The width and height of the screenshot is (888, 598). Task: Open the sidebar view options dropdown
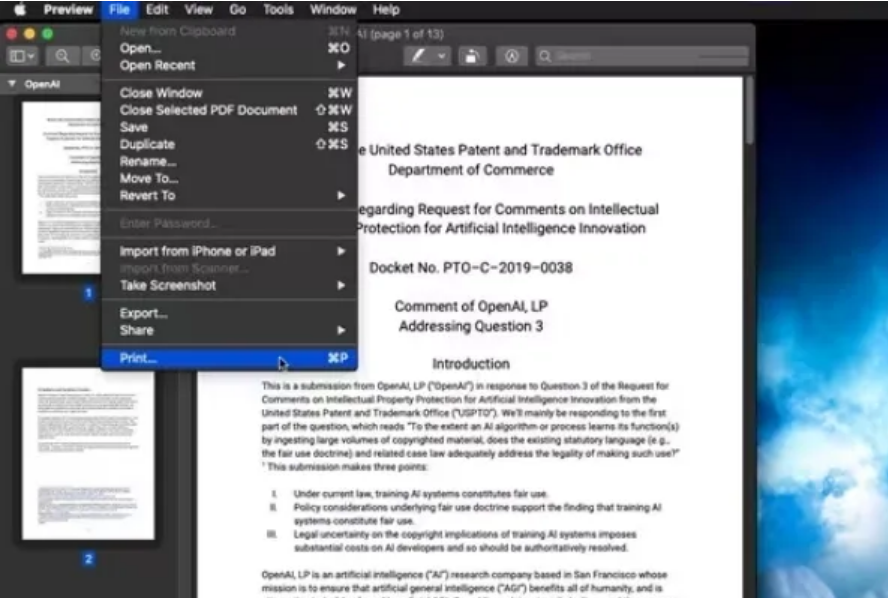pos(23,56)
